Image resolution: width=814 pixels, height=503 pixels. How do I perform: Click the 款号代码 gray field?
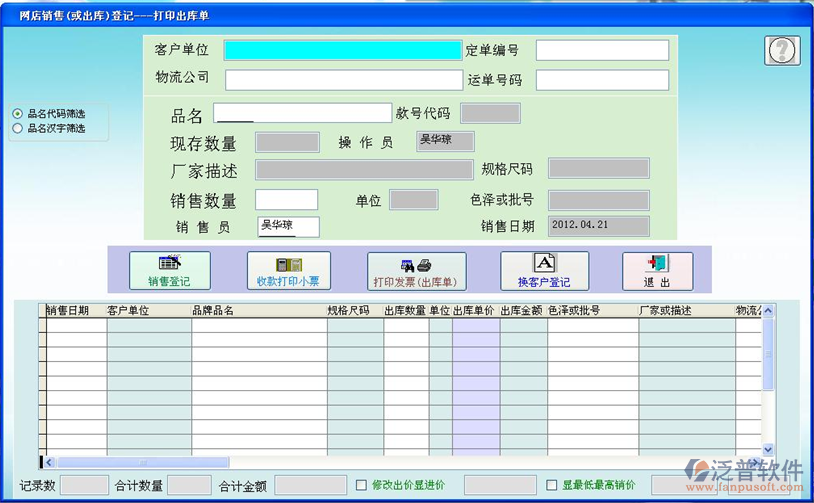(x=491, y=113)
